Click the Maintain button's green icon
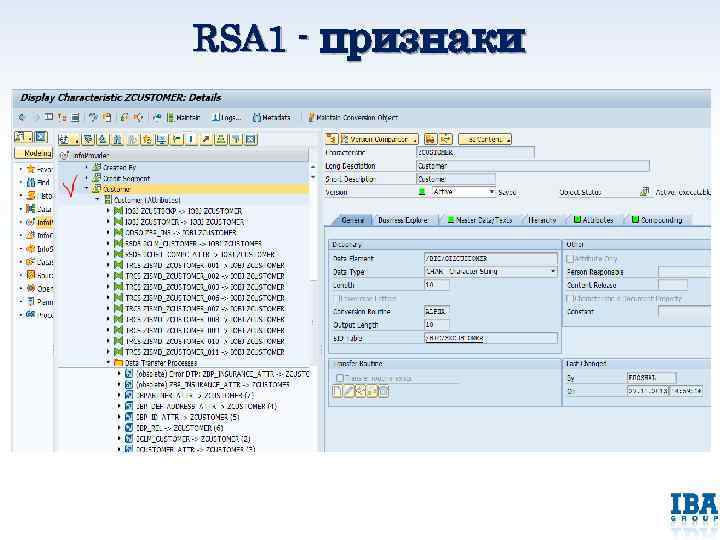 pyautogui.click(x=170, y=118)
